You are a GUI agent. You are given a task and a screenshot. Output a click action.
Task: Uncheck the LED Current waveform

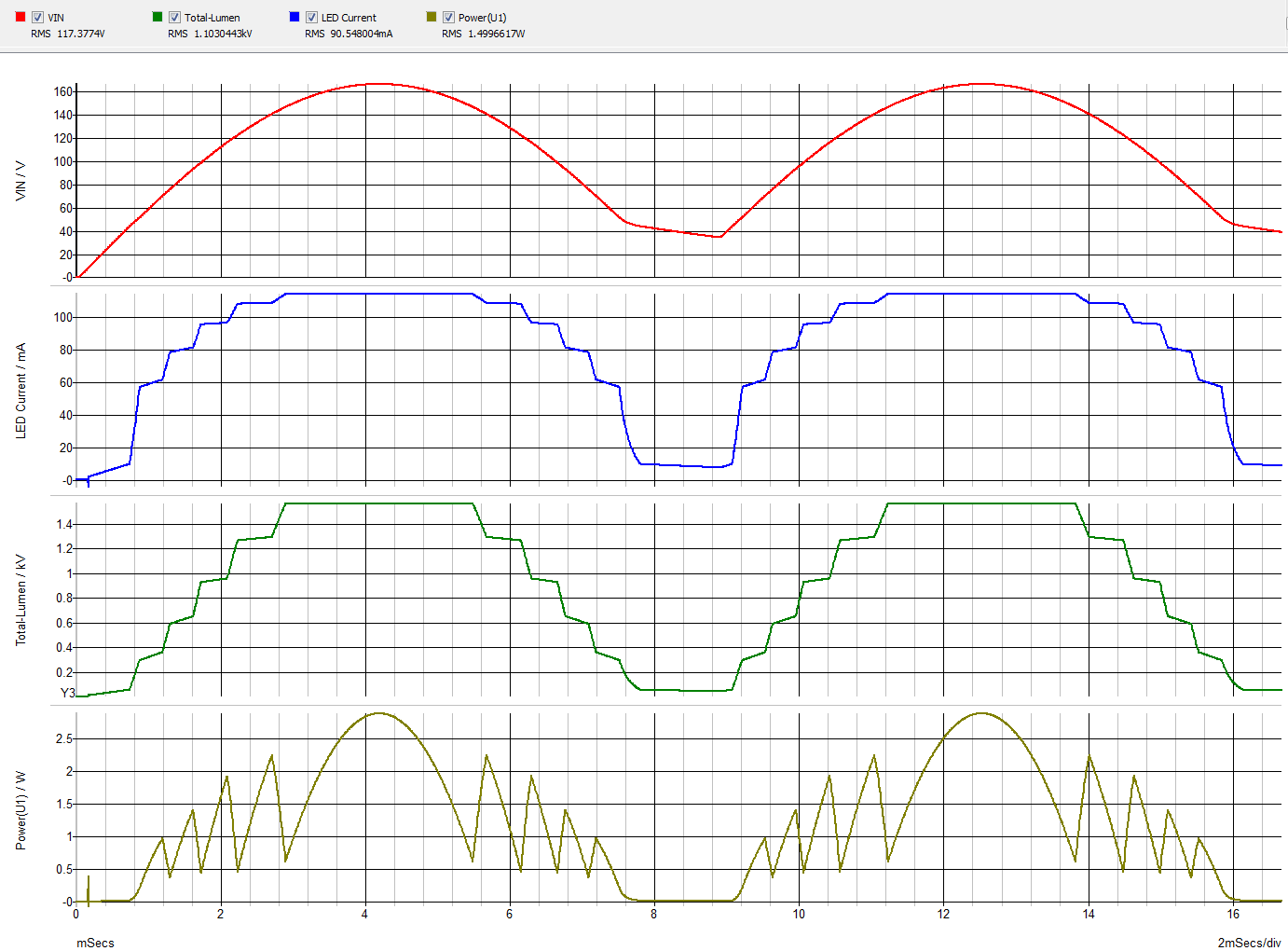312,16
